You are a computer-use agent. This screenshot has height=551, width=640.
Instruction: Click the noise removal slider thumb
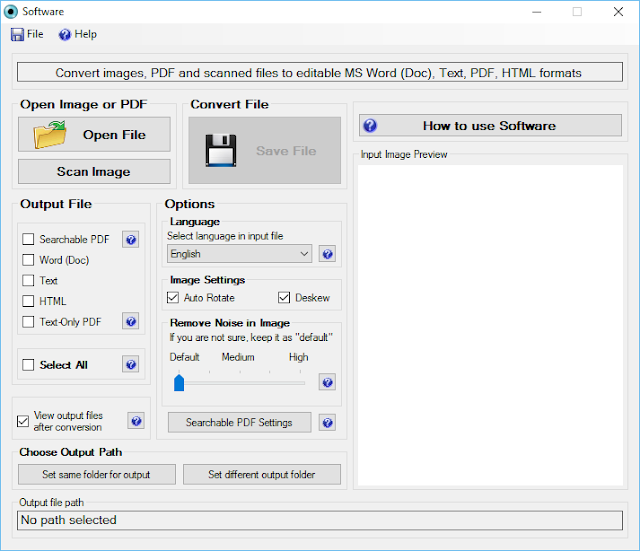(179, 383)
